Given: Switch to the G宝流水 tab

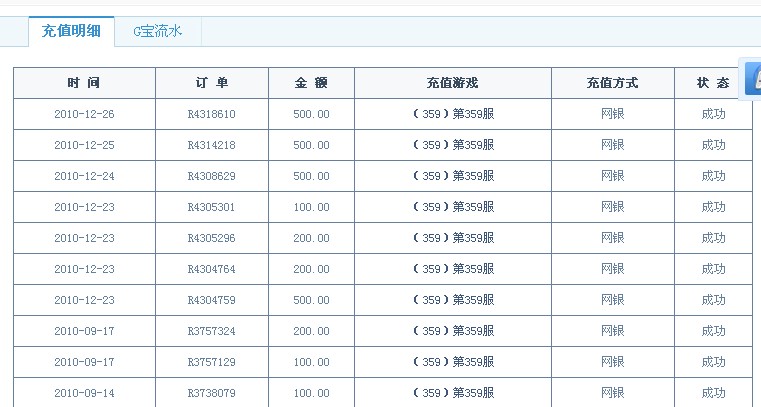Looking at the screenshot, I should pos(158,32).
